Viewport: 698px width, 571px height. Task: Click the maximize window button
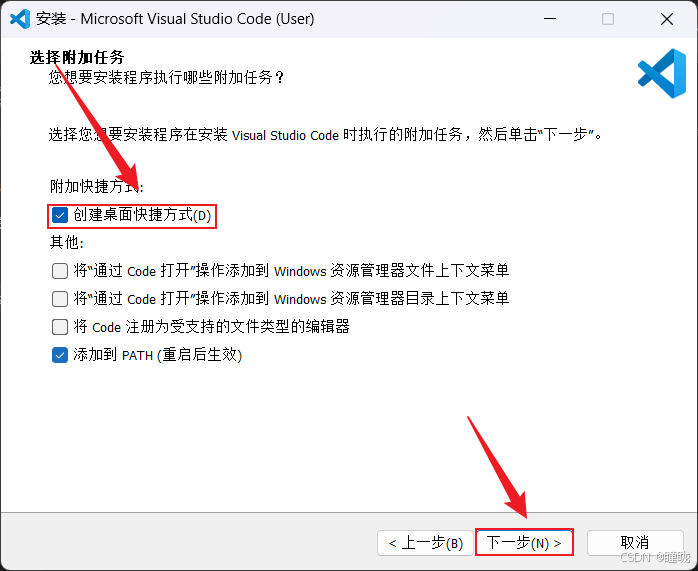coord(608,19)
